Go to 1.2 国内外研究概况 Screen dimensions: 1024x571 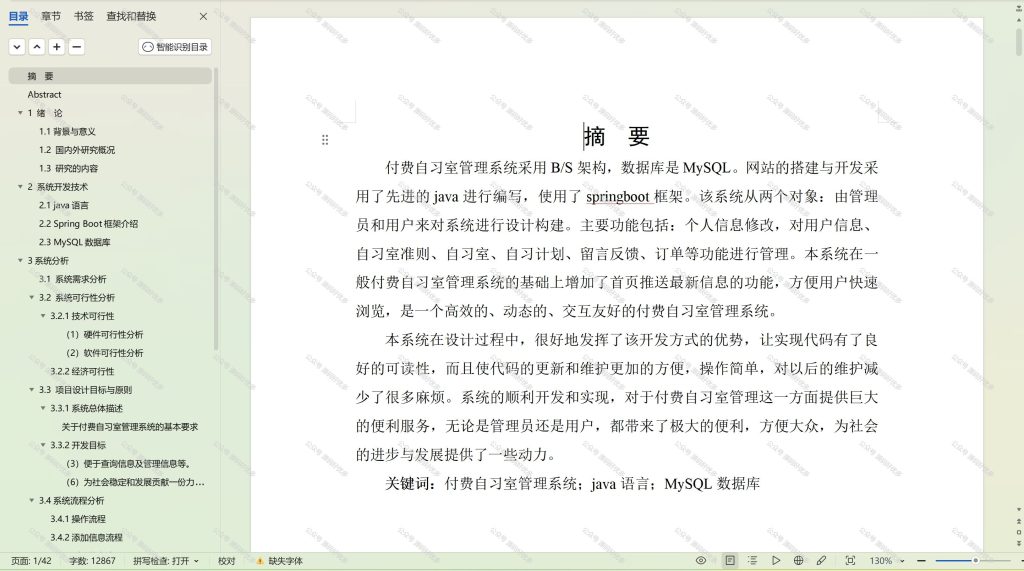pyautogui.click(x=77, y=150)
